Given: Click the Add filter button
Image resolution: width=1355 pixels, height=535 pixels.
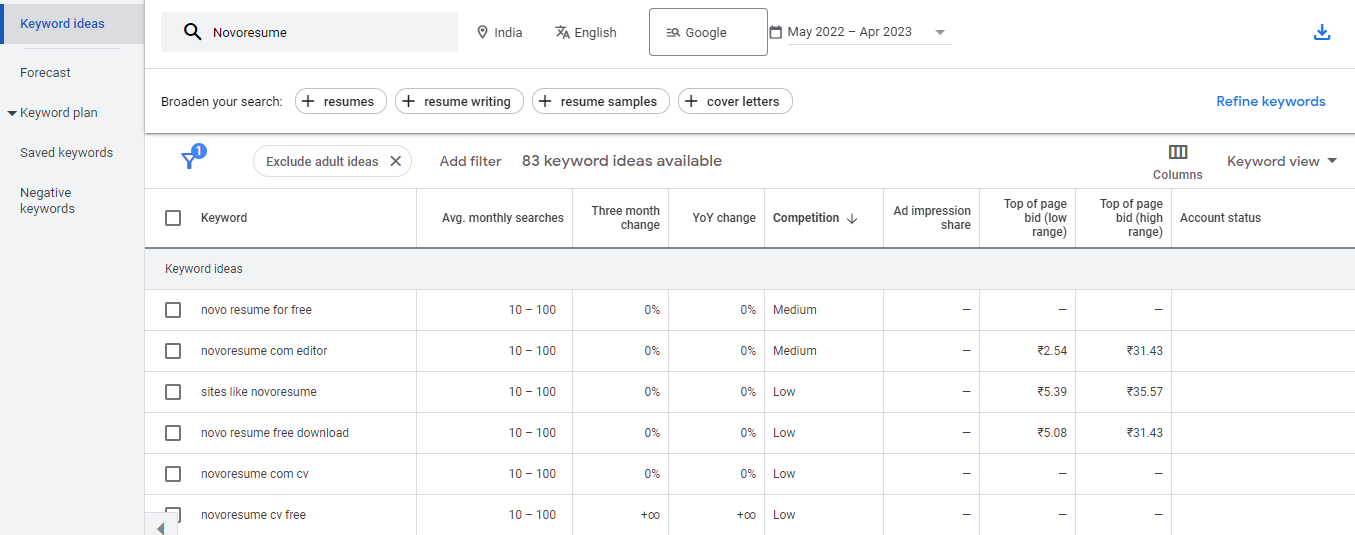Looking at the screenshot, I should click(x=470, y=161).
